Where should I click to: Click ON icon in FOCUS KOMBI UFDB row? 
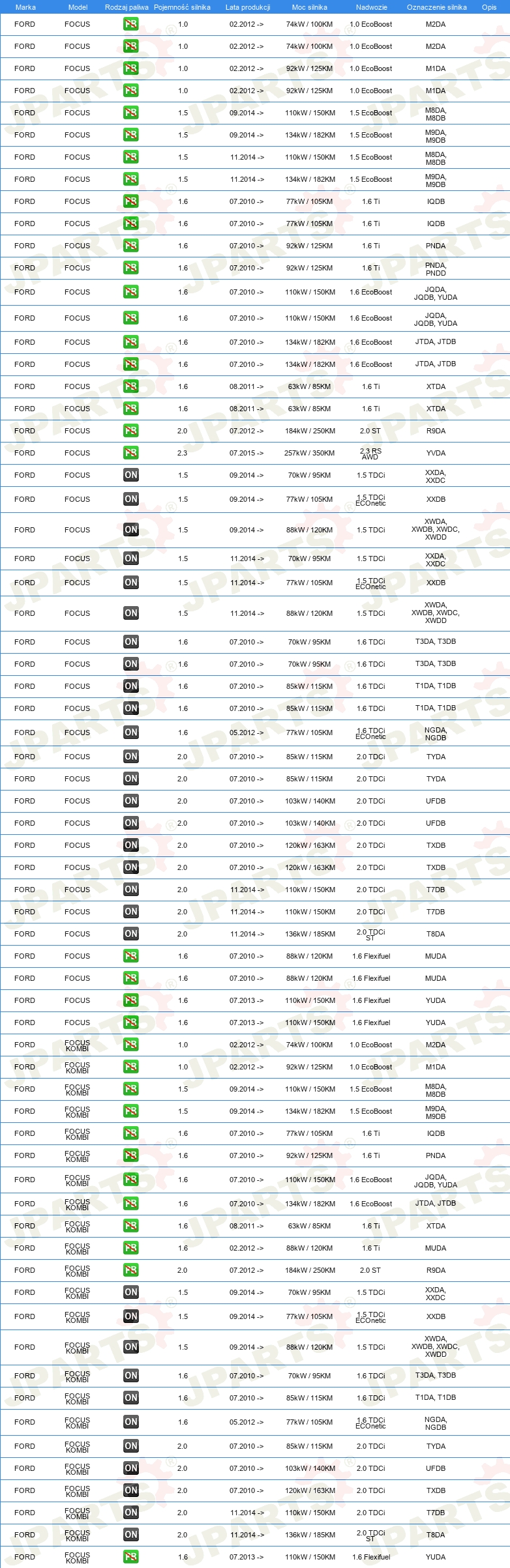coord(130,1468)
